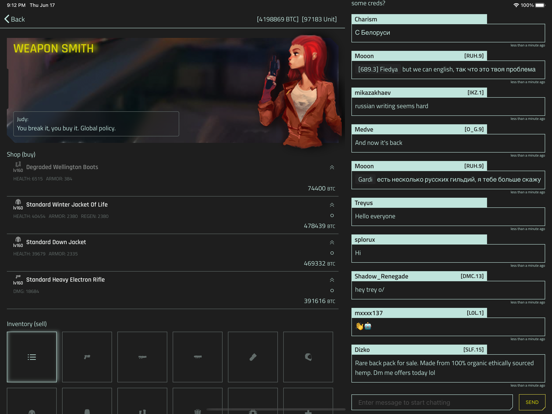The image size is (552, 414).
Task: Tap the 'Shop (buy)' section heading
Action: [21, 154]
